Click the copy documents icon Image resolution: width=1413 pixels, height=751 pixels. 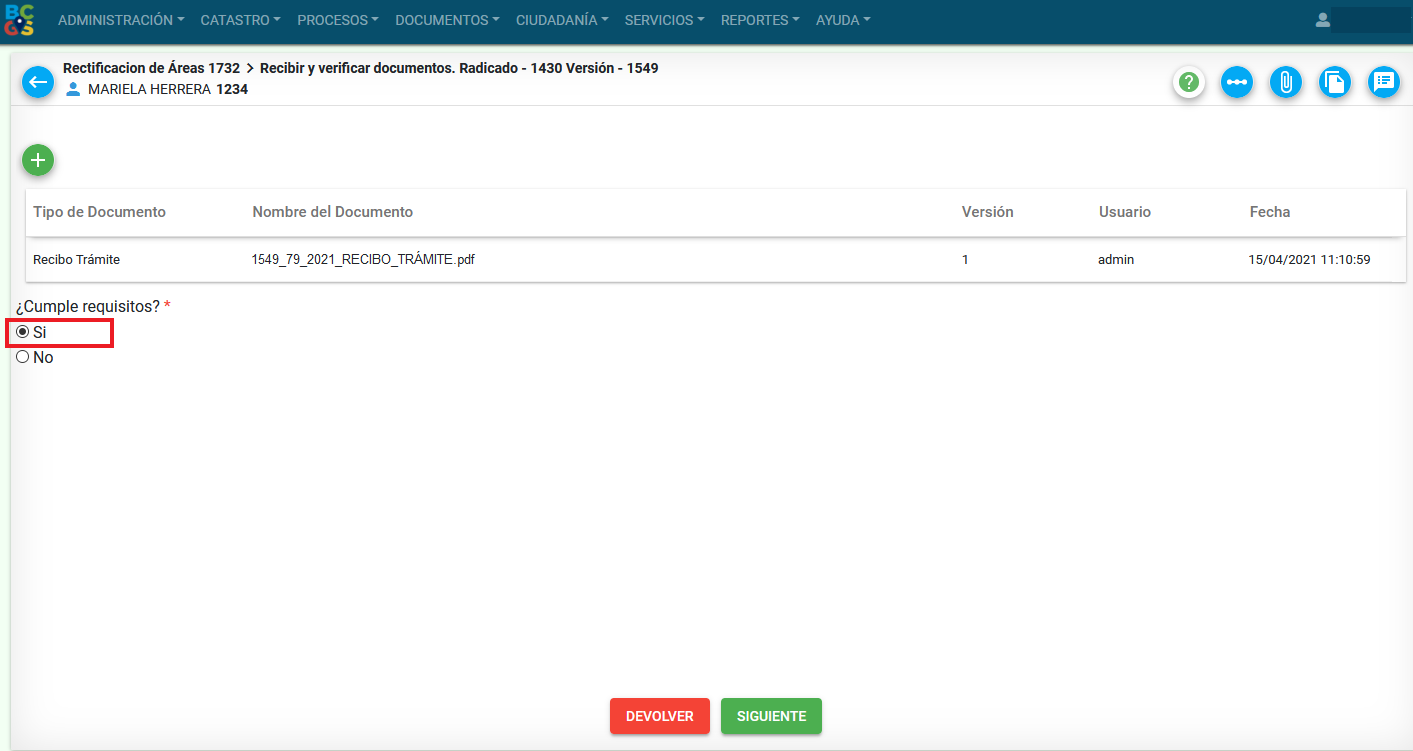click(x=1335, y=82)
